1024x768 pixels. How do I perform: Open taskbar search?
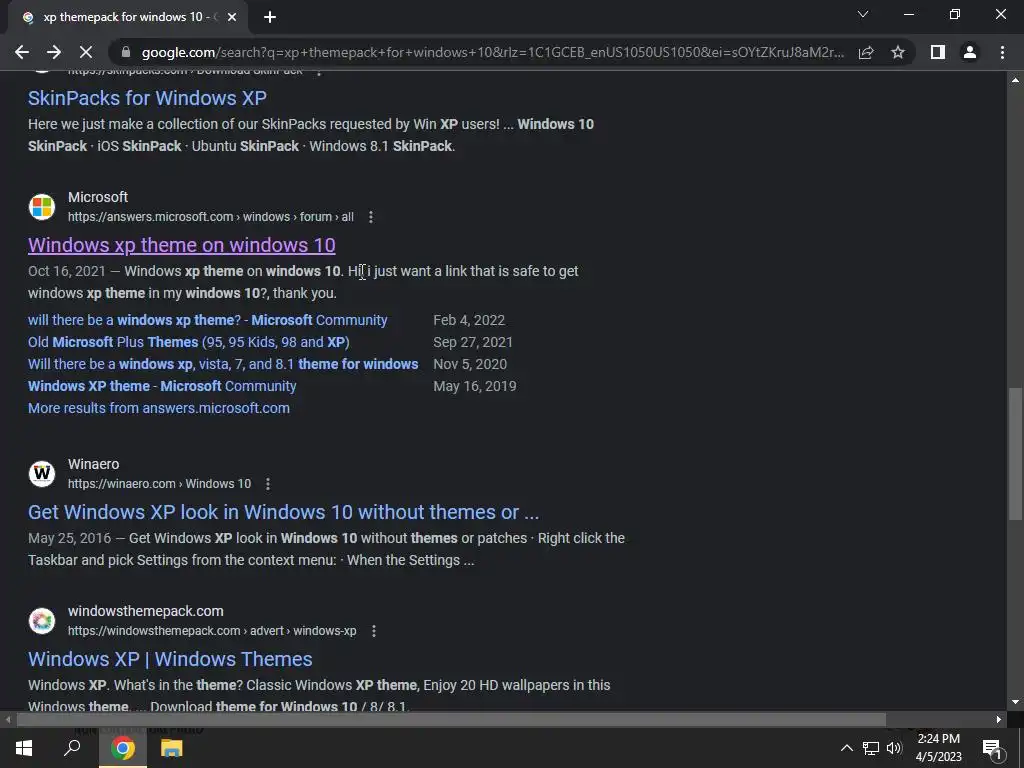point(72,748)
